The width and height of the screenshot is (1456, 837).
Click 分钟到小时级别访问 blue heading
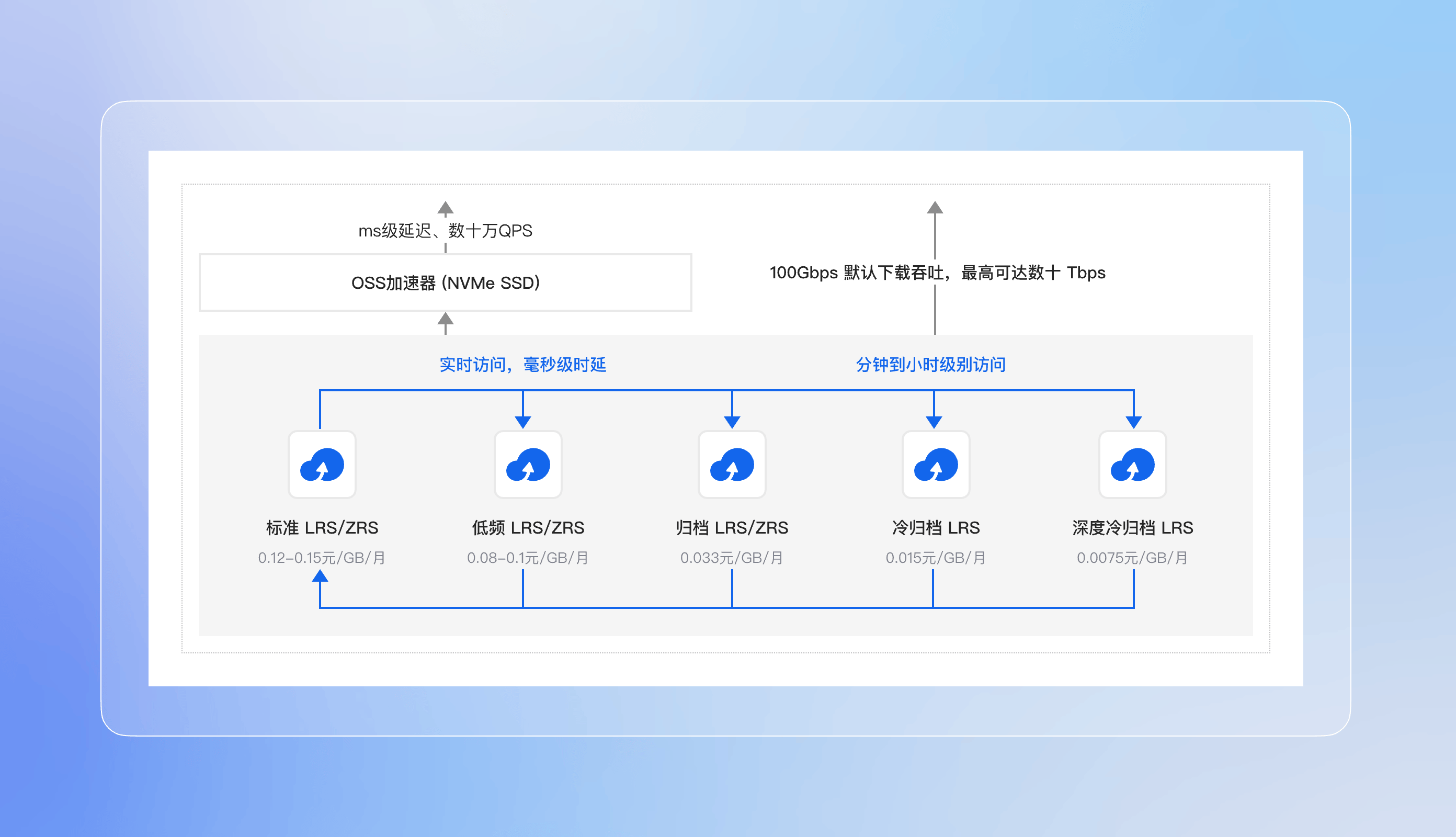tap(930, 365)
